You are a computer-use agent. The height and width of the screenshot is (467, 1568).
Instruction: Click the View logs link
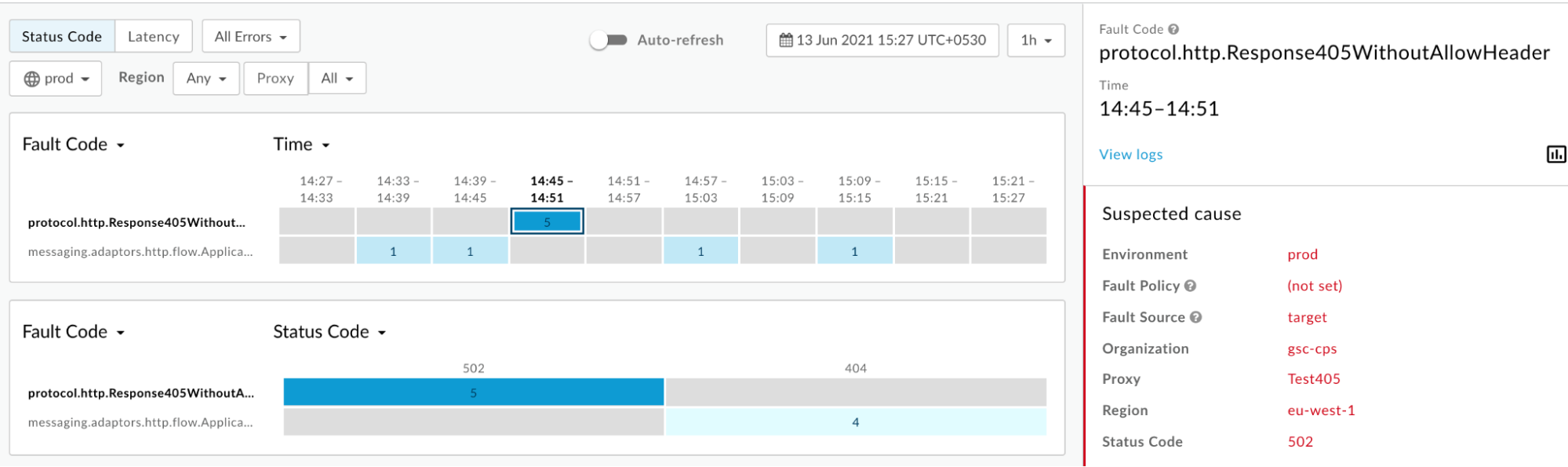[1130, 155]
